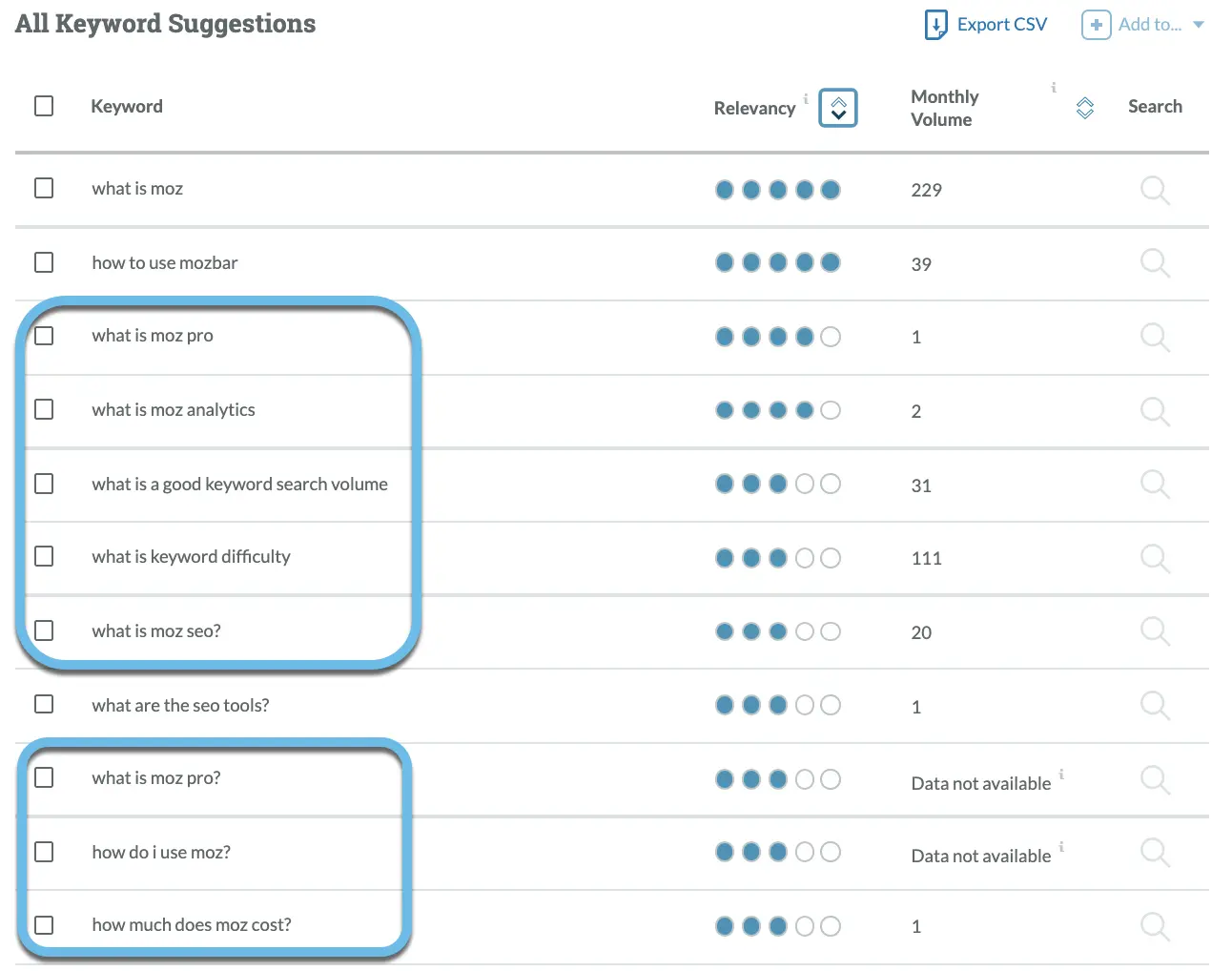The width and height of the screenshot is (1232, 971).
Task: Click the search icon for 'what are the seo tools?'
Action: [1155, 706]
